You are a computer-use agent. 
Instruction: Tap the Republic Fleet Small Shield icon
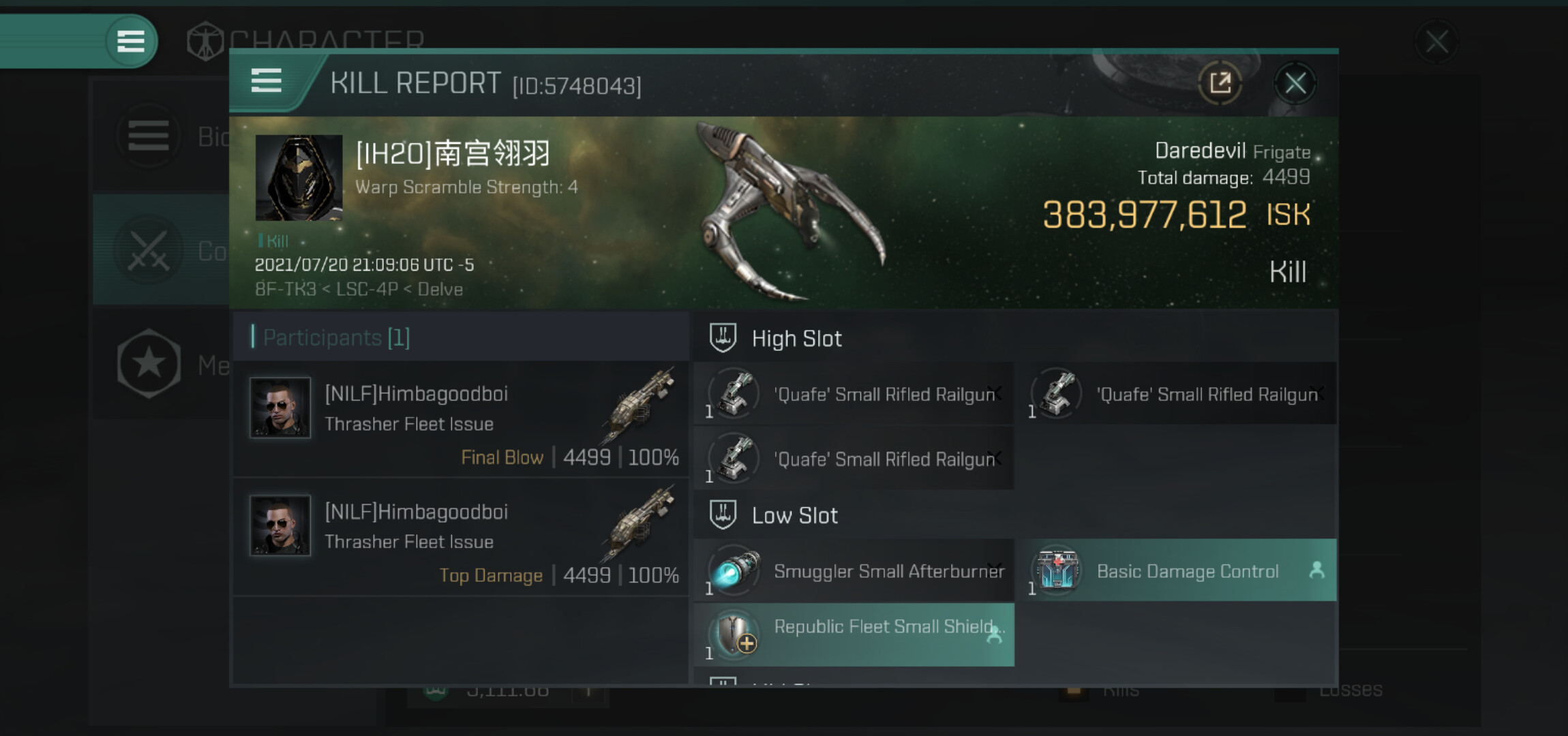coord(734,634)
